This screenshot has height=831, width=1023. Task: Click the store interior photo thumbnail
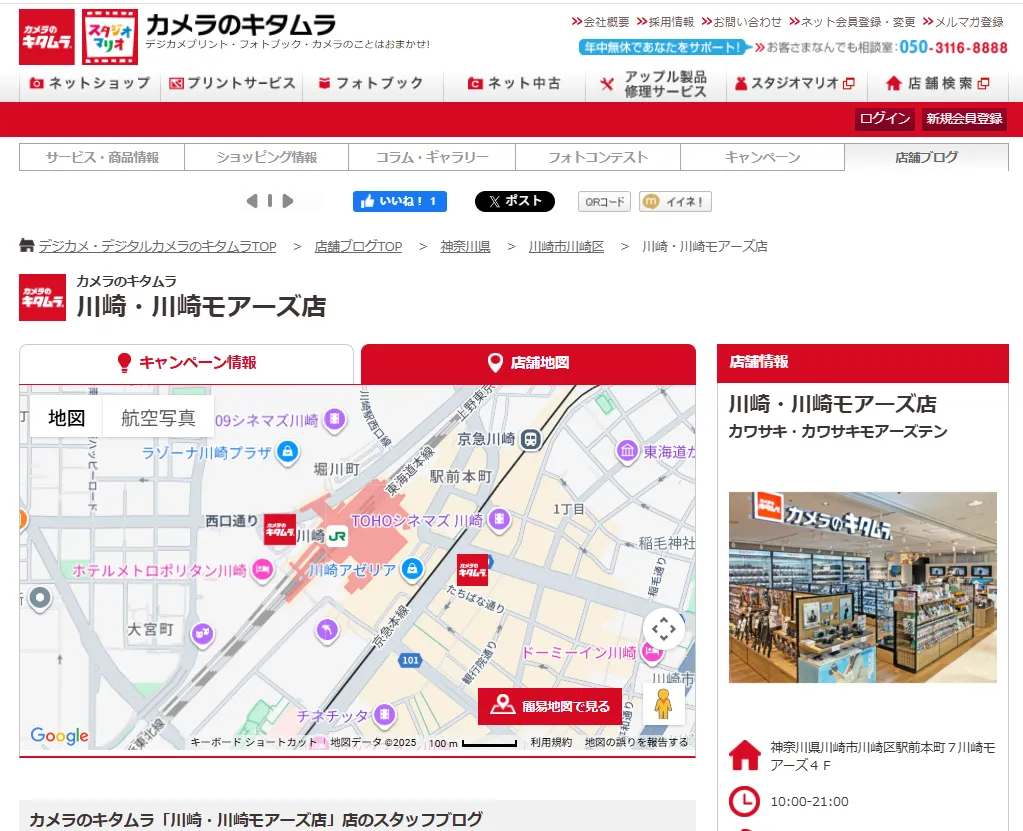863,587
